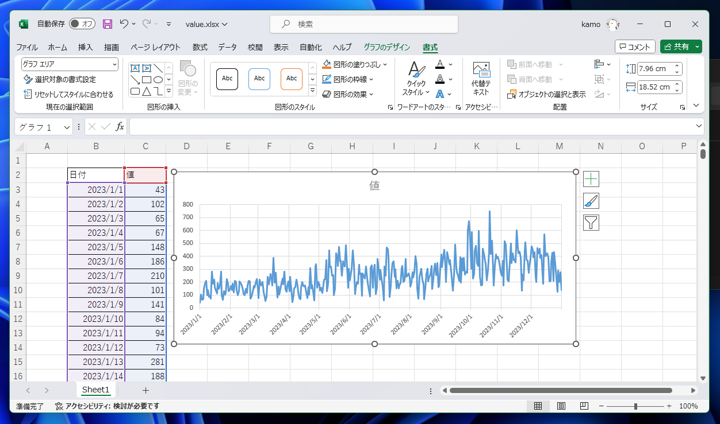Viewport: 720px width, 424px height.
Task: Open the Chart Filters funnel button
Action: (x=591, y=223)
